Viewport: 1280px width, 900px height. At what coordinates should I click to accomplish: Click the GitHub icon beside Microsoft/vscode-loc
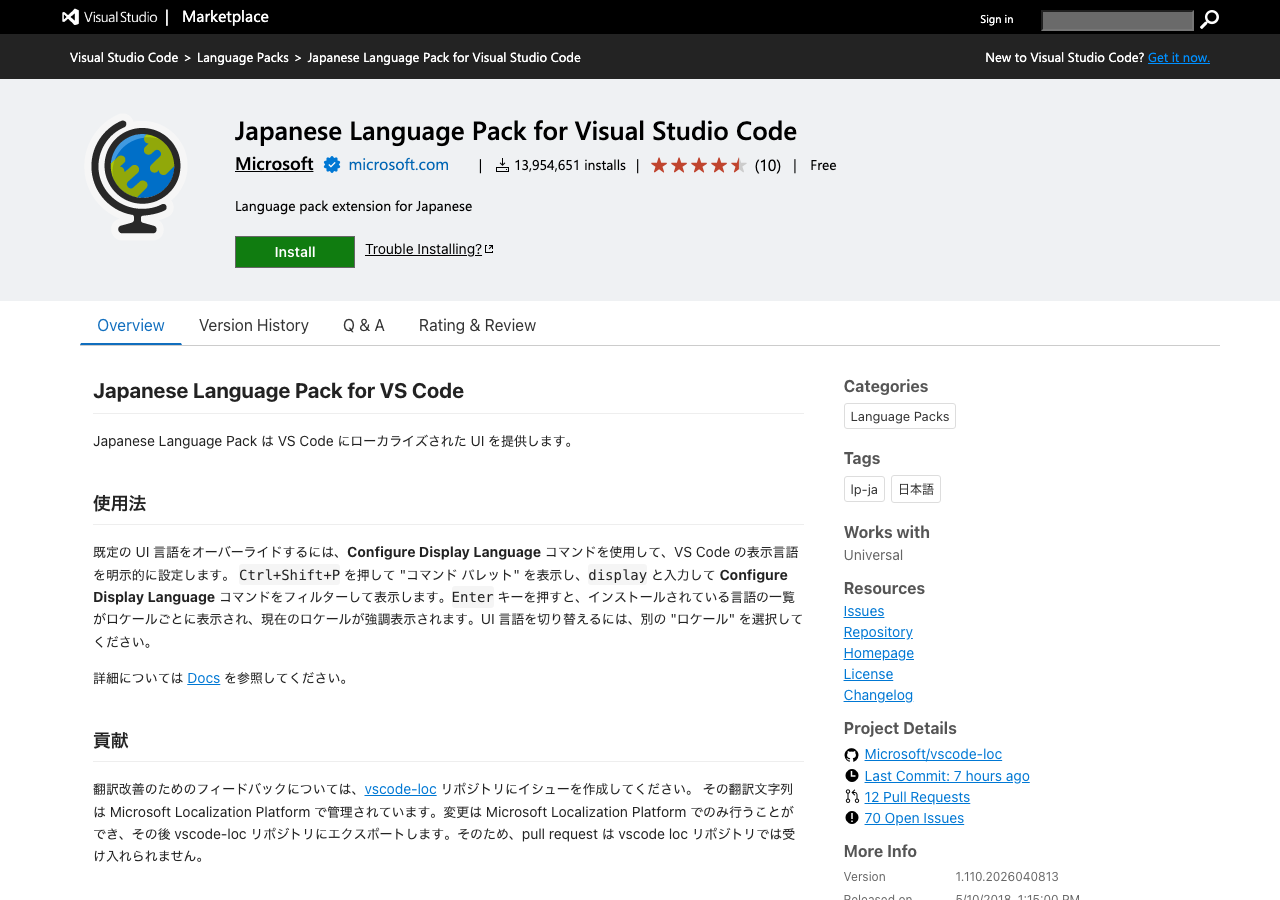click(x=851, y=755)
